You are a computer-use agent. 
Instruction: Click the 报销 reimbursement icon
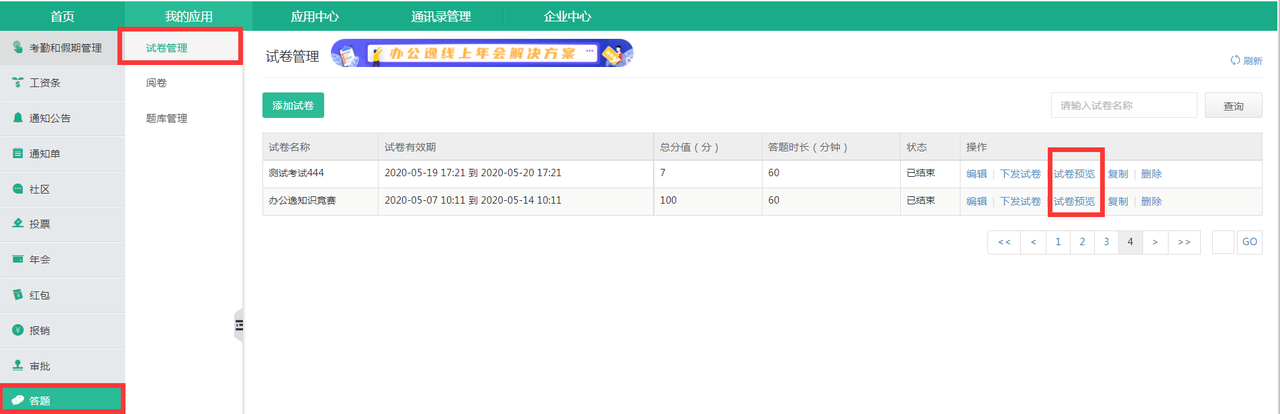[18, 330]
